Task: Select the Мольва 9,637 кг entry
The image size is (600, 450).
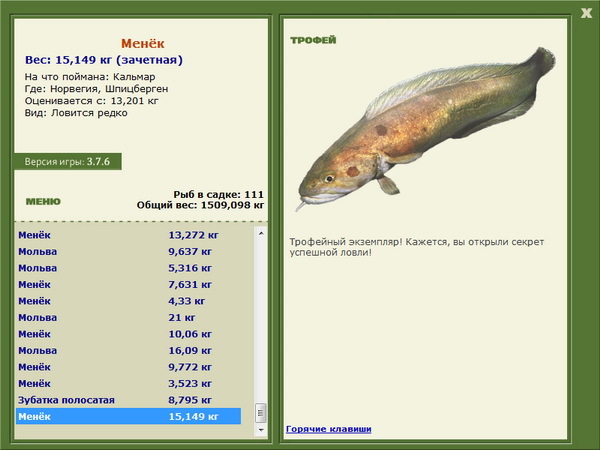Action: click(x=128, y=252)
